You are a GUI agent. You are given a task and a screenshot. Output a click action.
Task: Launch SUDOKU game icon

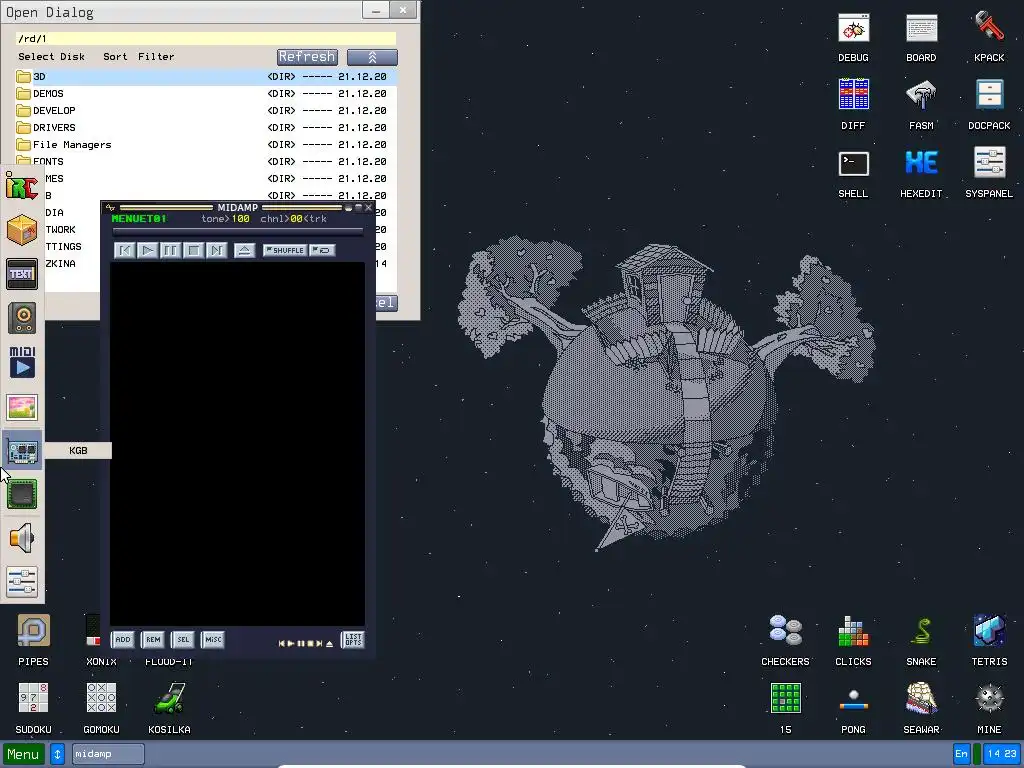33,708
